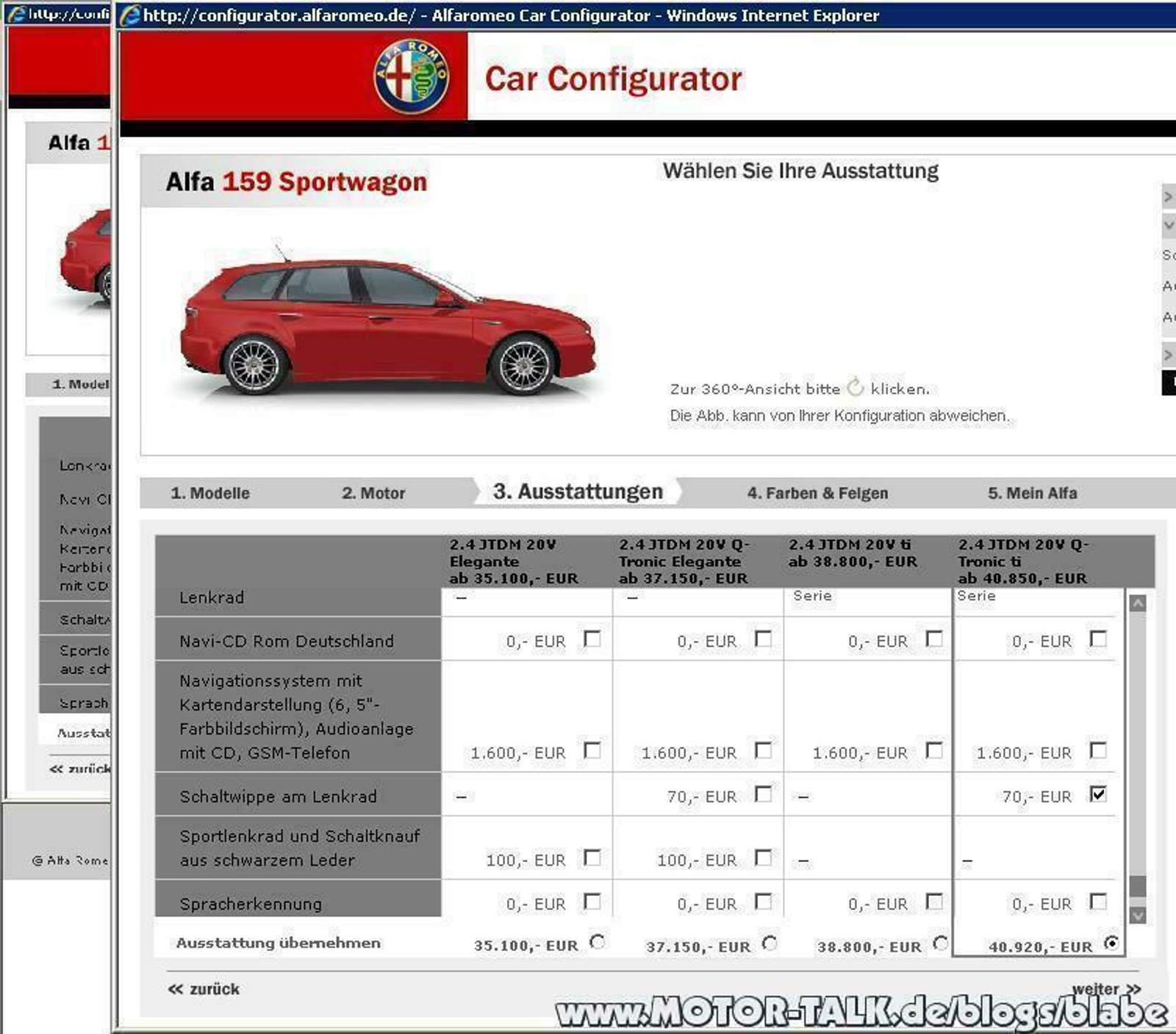
Task: Click the zurück link below the table
Action: pyautogui.click(x=204, y=989)
